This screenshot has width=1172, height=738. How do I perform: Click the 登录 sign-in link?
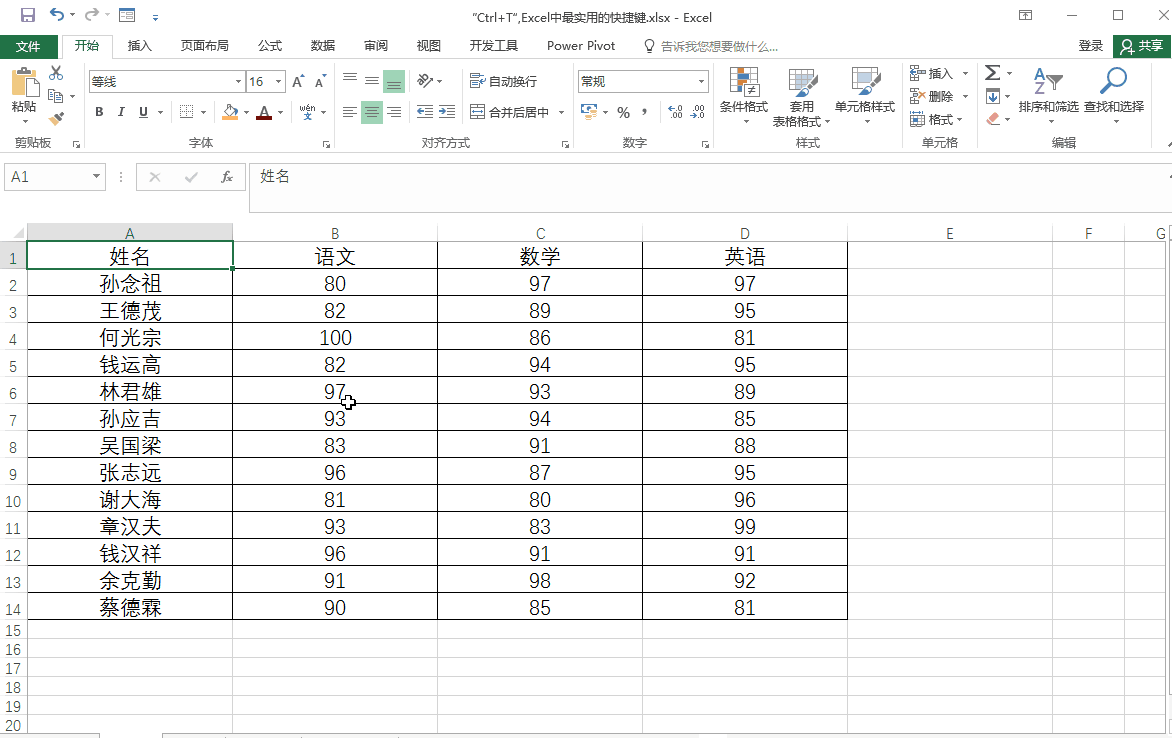(1091, 46)
